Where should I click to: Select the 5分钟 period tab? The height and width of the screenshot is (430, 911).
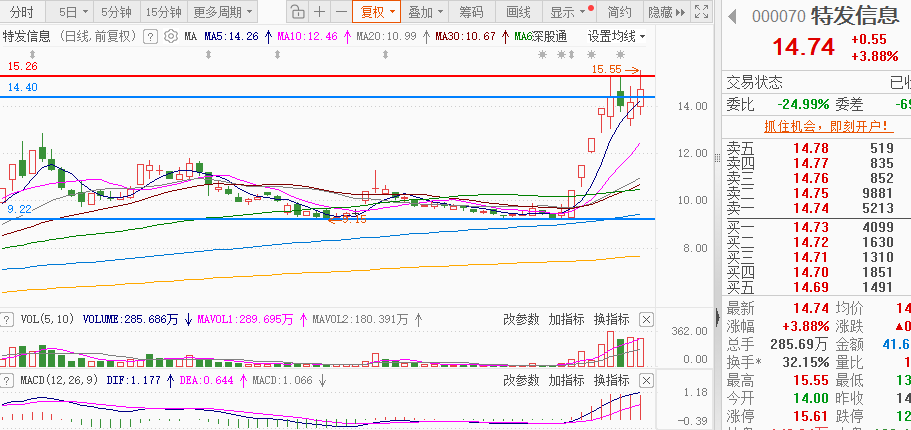(x=116, y=12)
